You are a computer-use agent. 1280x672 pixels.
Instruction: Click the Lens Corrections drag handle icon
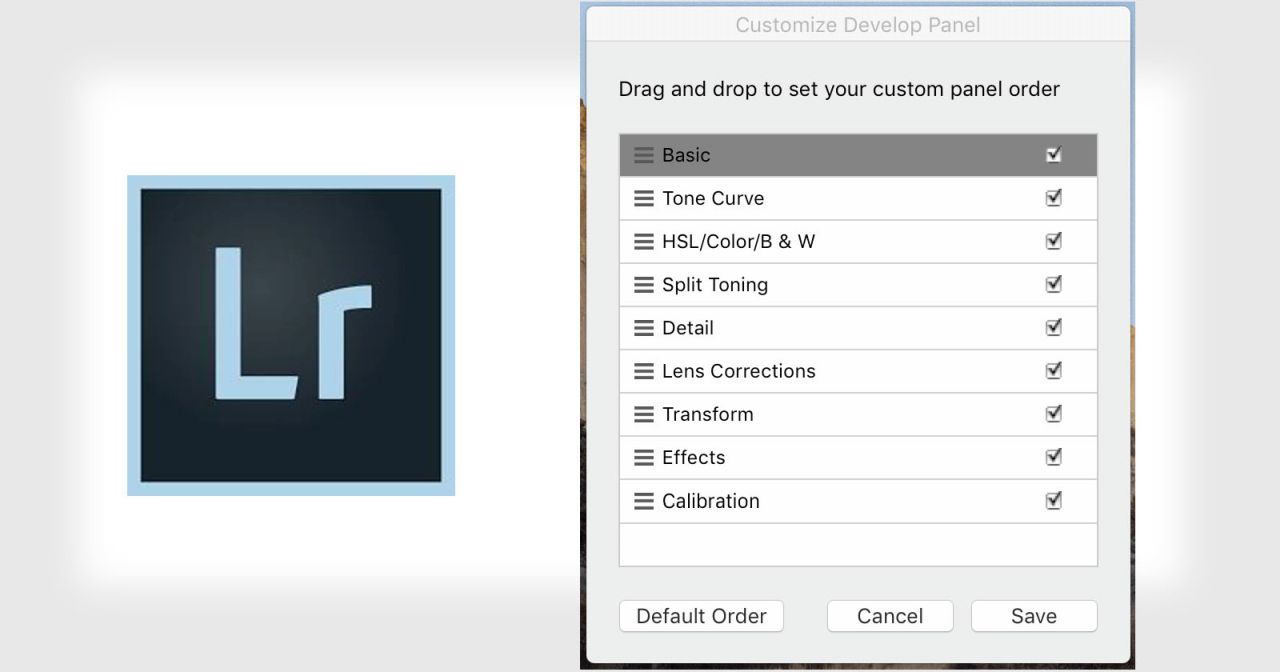(x=644, y=371)
